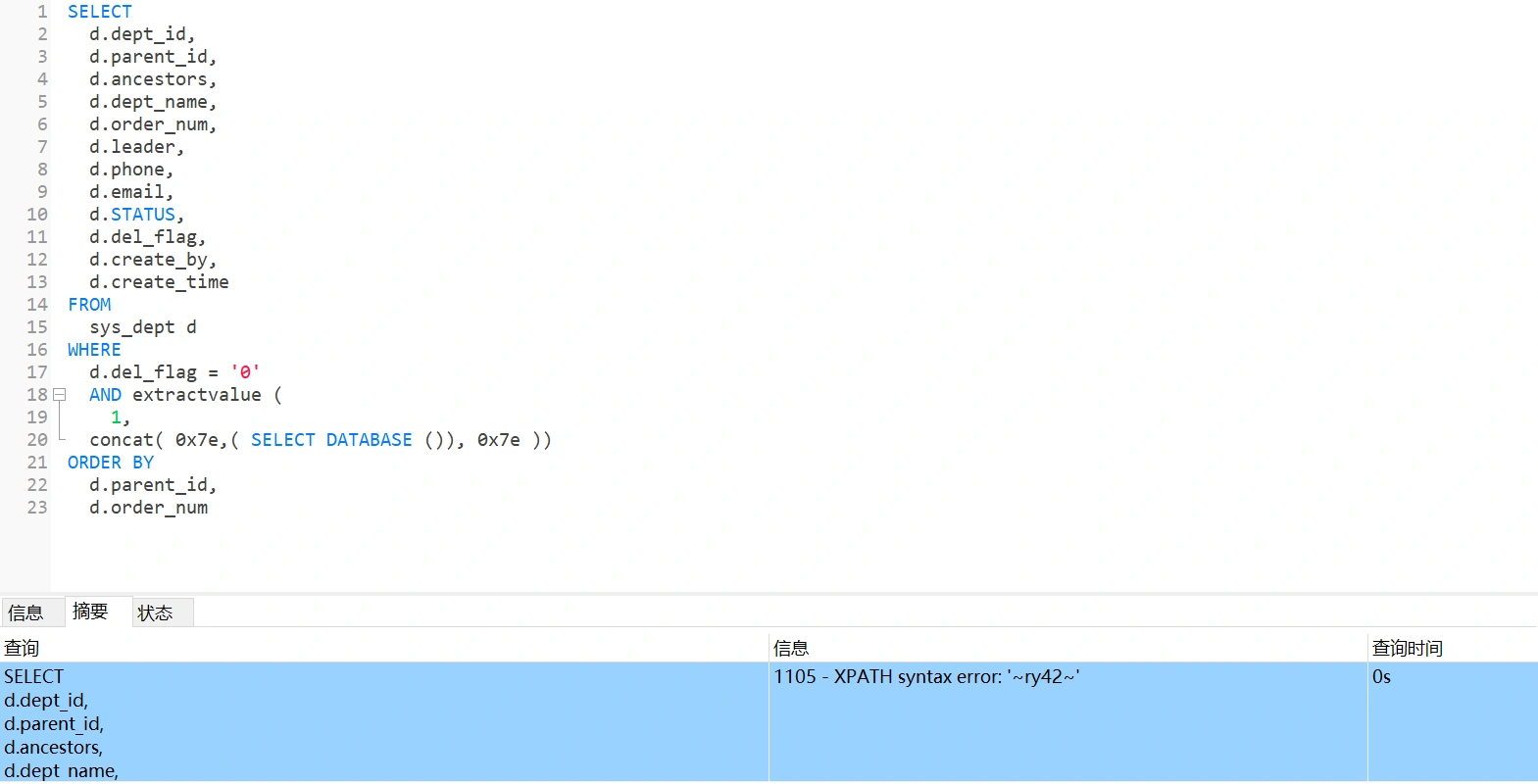1538x784 pixels.
Task: Select the XPATH syntax error message cell
Action: coord(926,677)
